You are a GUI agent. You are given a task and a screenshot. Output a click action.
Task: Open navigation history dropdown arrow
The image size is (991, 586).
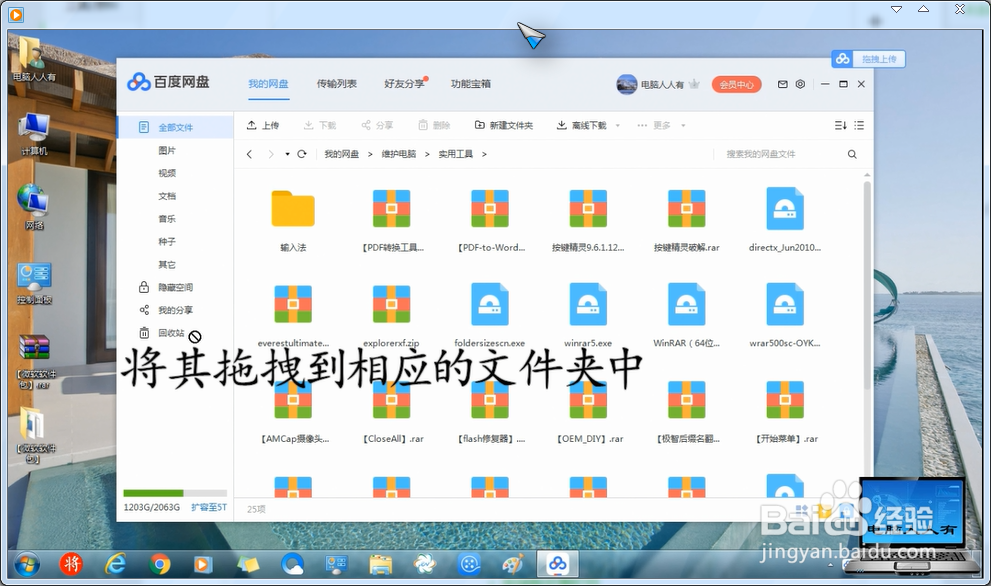[287, 154]
